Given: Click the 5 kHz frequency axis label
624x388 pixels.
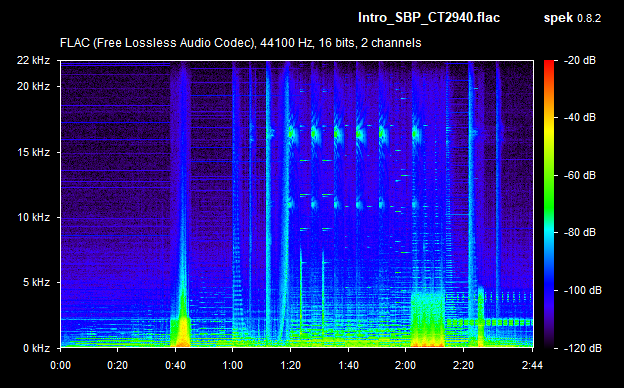Looking at the screenshot, I should [36, 283].
